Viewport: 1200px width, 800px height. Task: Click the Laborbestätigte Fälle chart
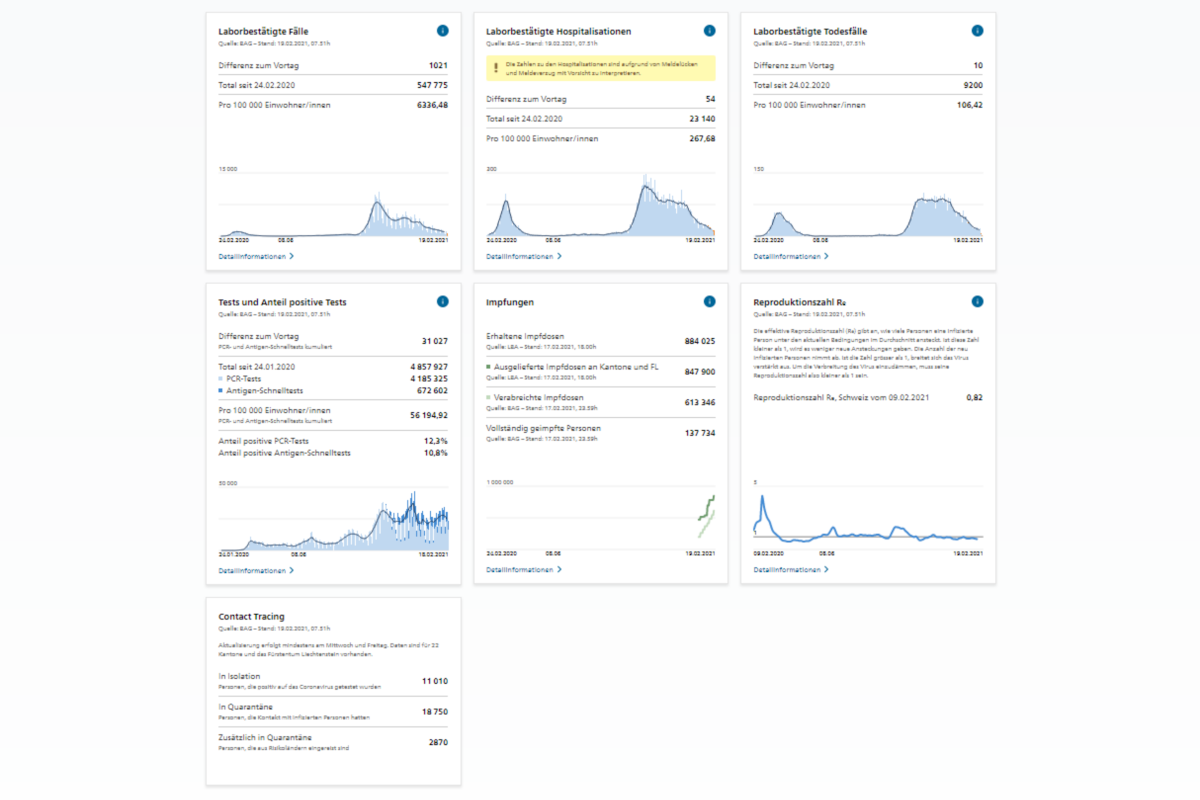coord(334,205)
